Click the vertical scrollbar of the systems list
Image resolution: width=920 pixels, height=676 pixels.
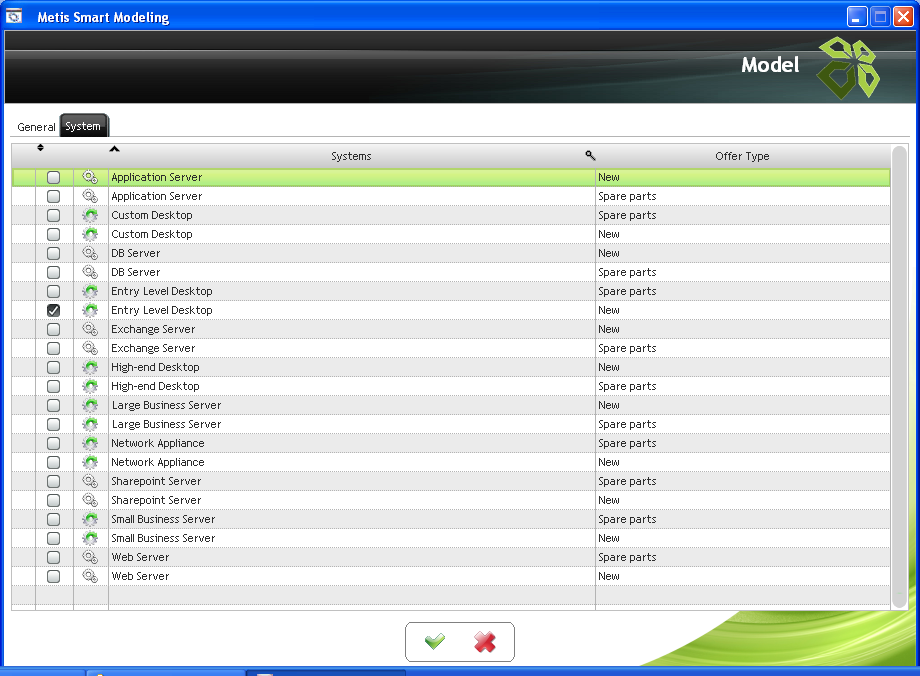(899, 377)
